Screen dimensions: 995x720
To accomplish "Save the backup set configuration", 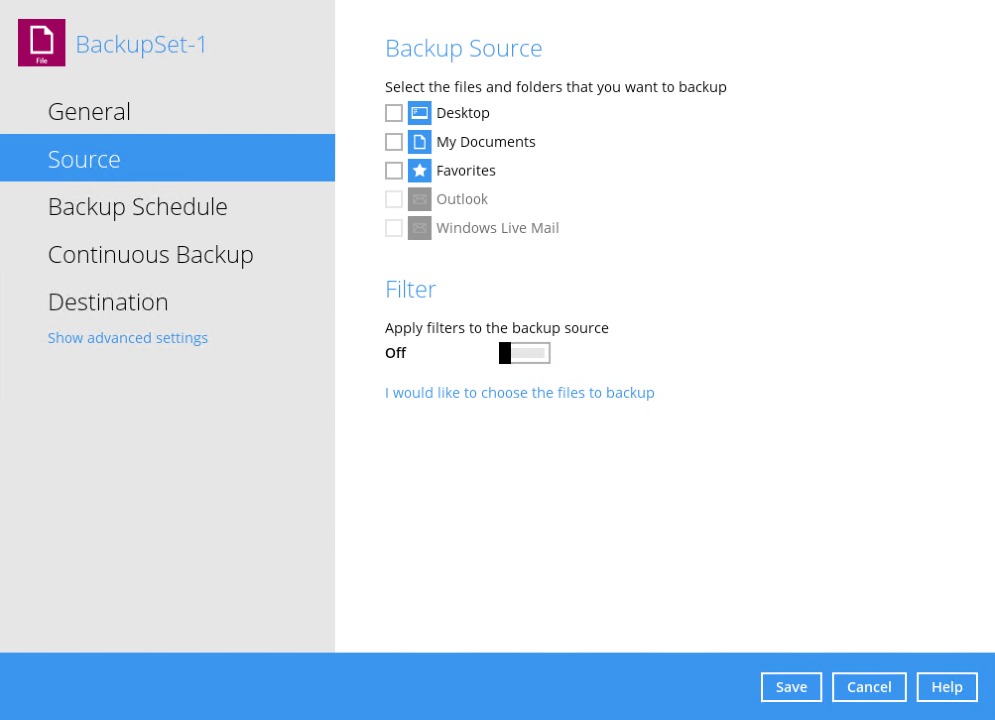I will click(x=791, y=687).
